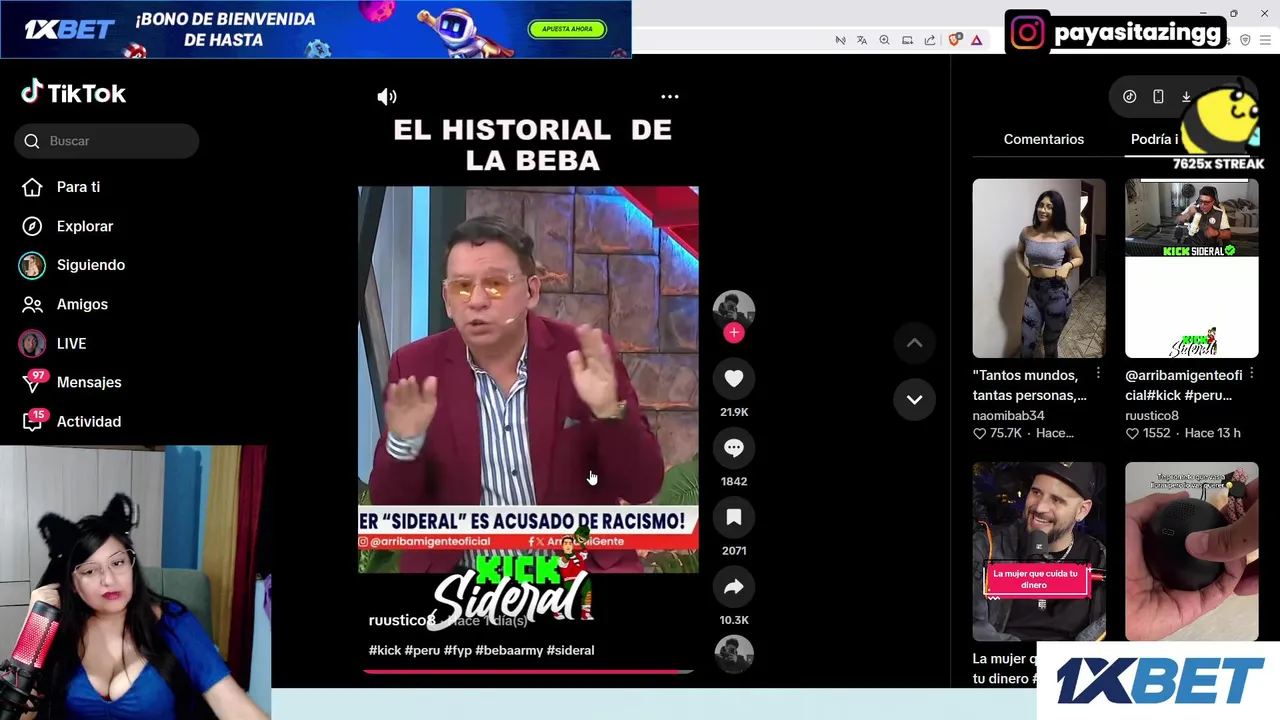Open ruustico8 profile under the video

tap(402, 620)
